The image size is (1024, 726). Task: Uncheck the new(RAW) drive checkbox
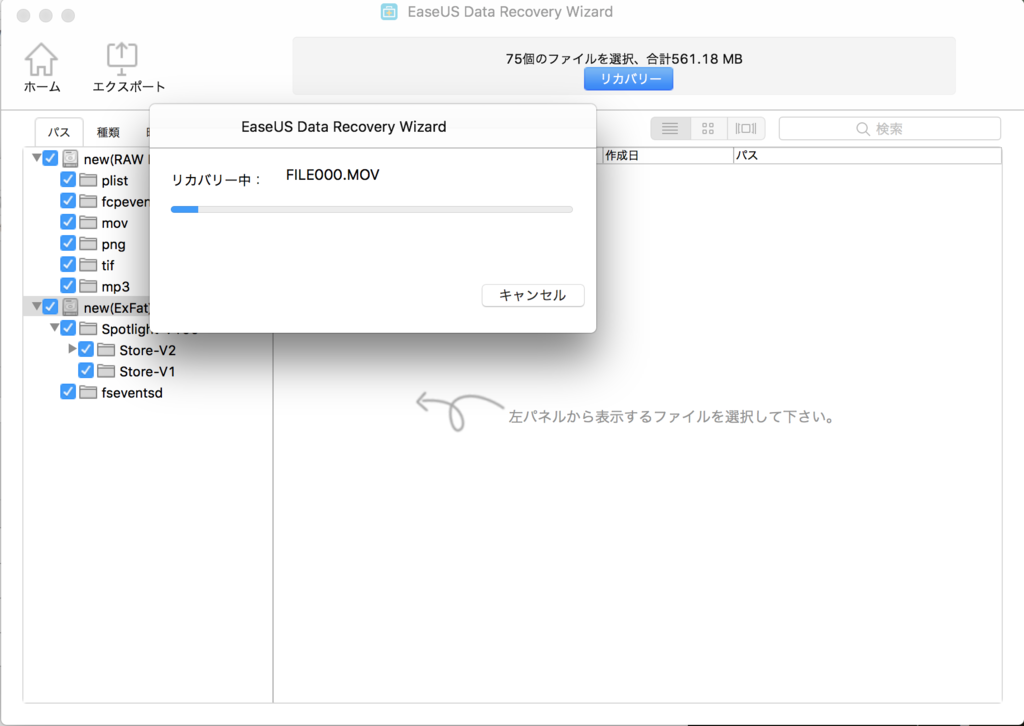[50, 158]
